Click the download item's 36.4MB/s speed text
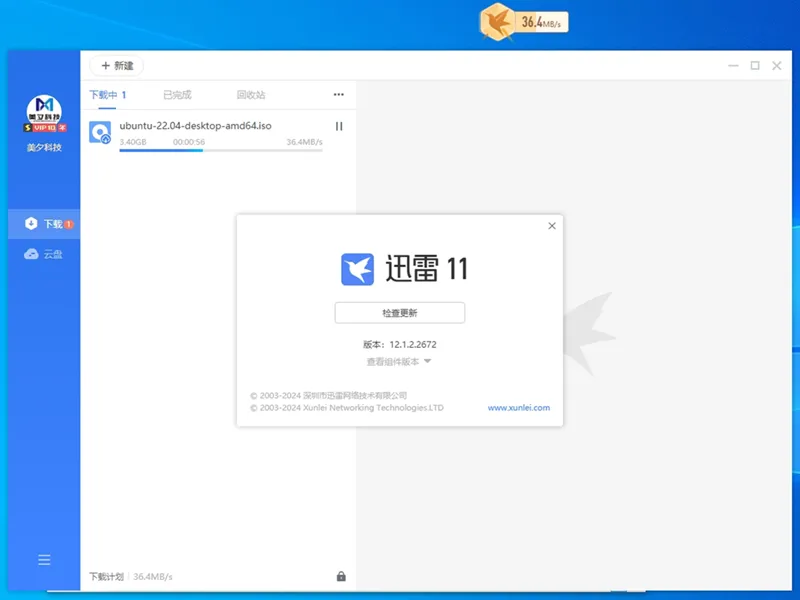The image size is (800, 600). click(305, 142)
